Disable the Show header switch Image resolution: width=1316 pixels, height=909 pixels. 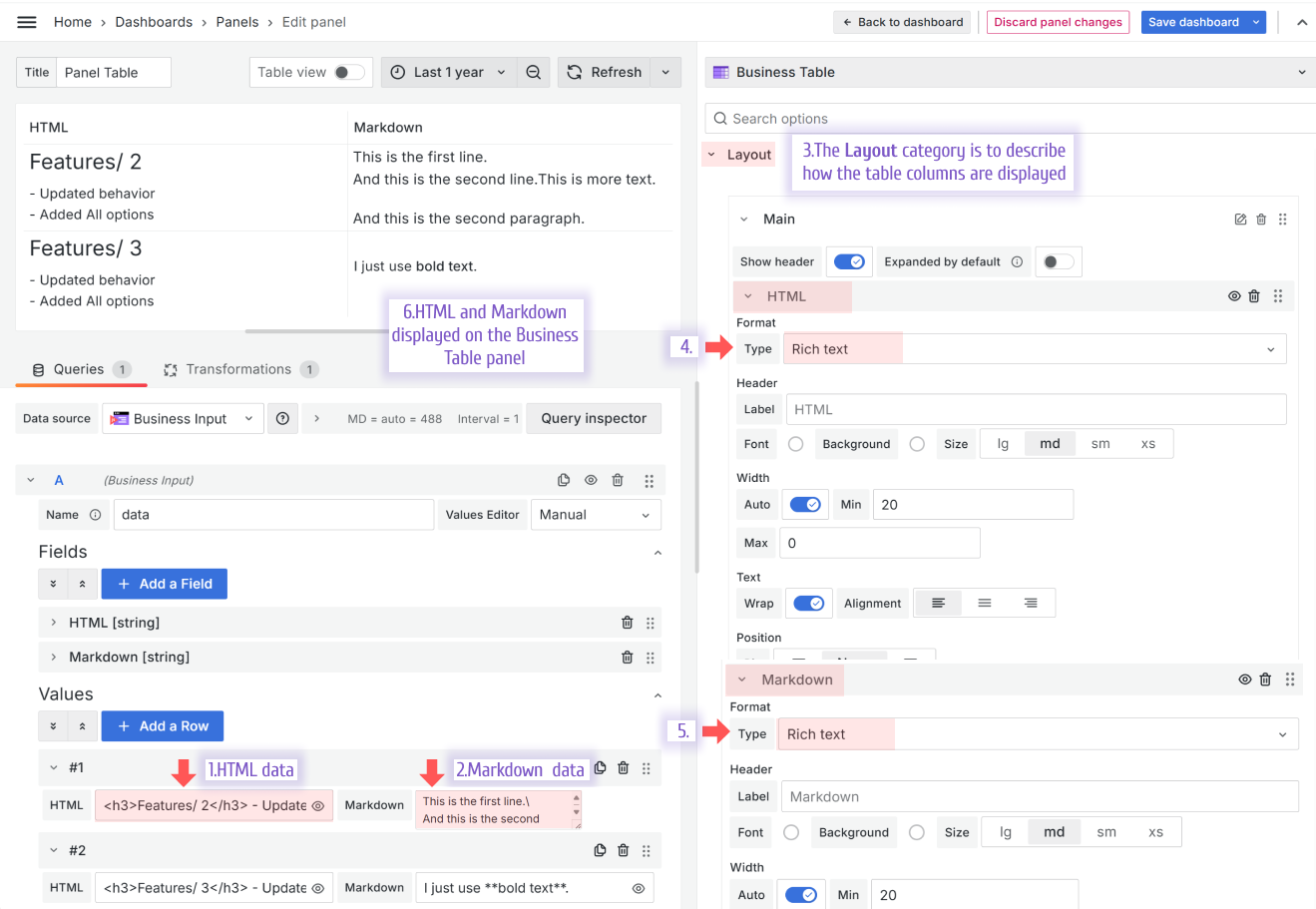849,261
